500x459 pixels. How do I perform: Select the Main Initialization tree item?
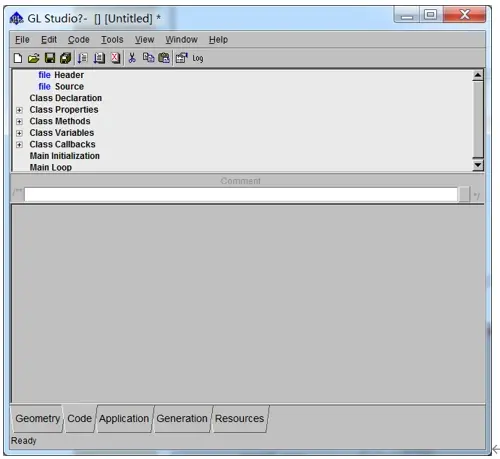pos(65,156)
